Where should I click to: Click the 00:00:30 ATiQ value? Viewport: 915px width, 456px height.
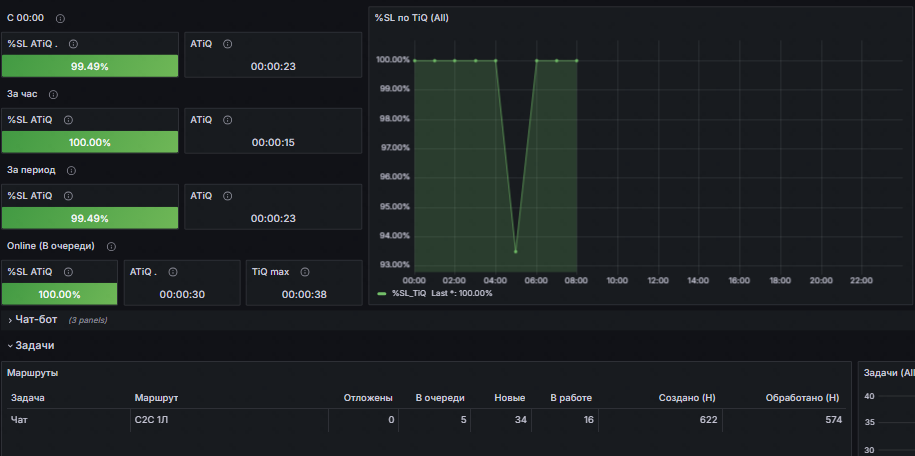(x=182, y=294)
